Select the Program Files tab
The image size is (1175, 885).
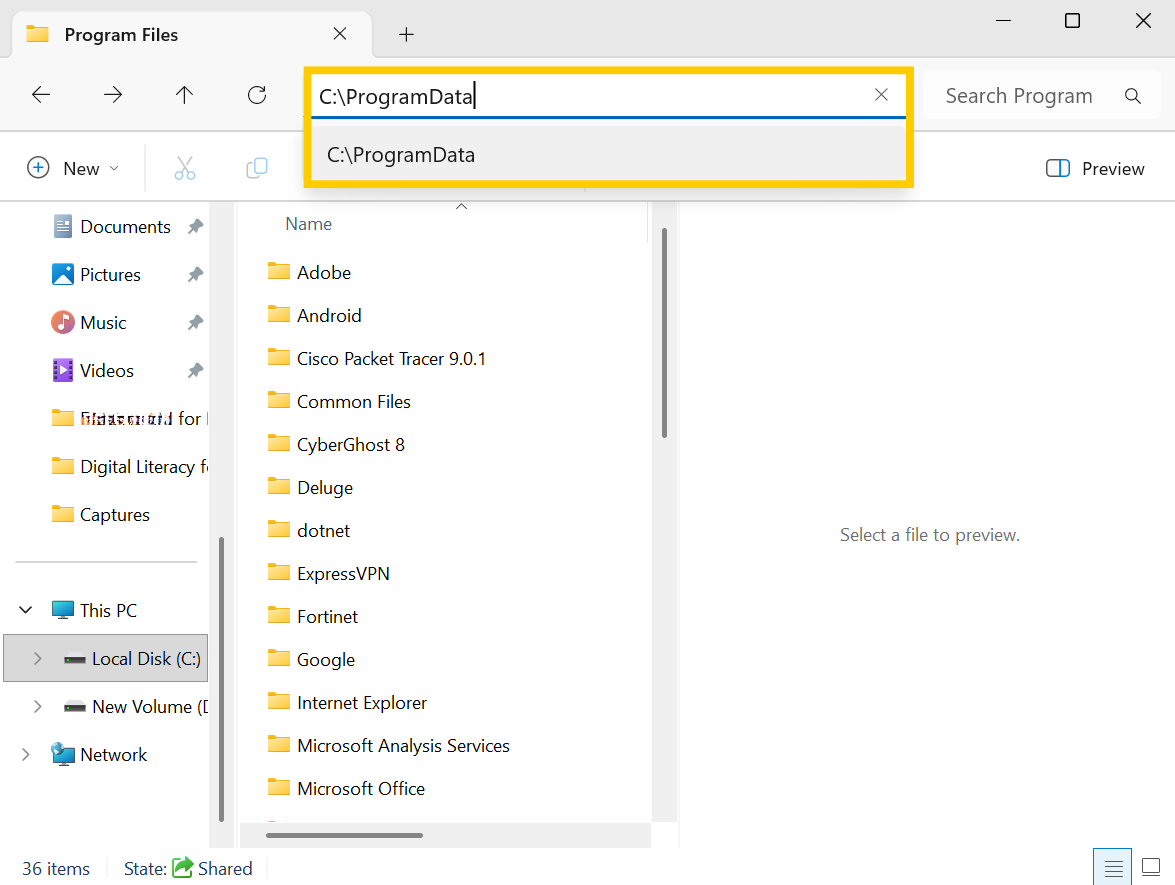[192, 34]
